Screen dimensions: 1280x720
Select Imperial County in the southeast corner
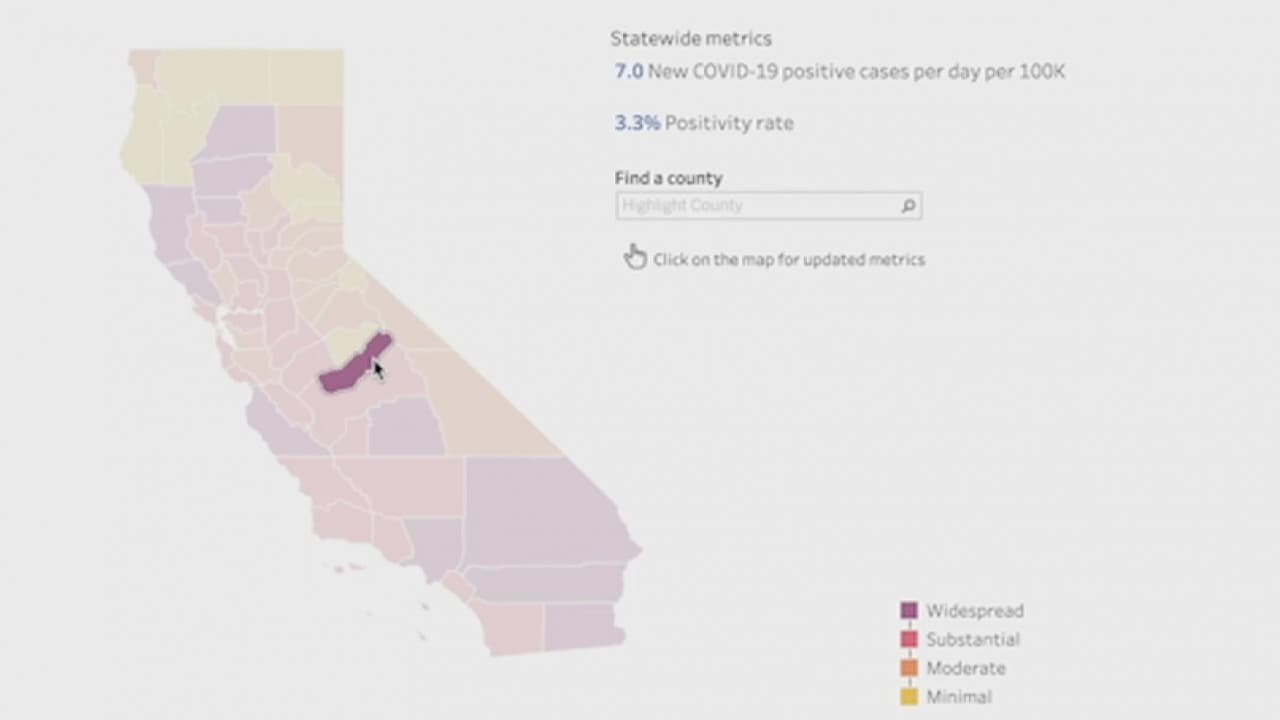click(580, 625)
